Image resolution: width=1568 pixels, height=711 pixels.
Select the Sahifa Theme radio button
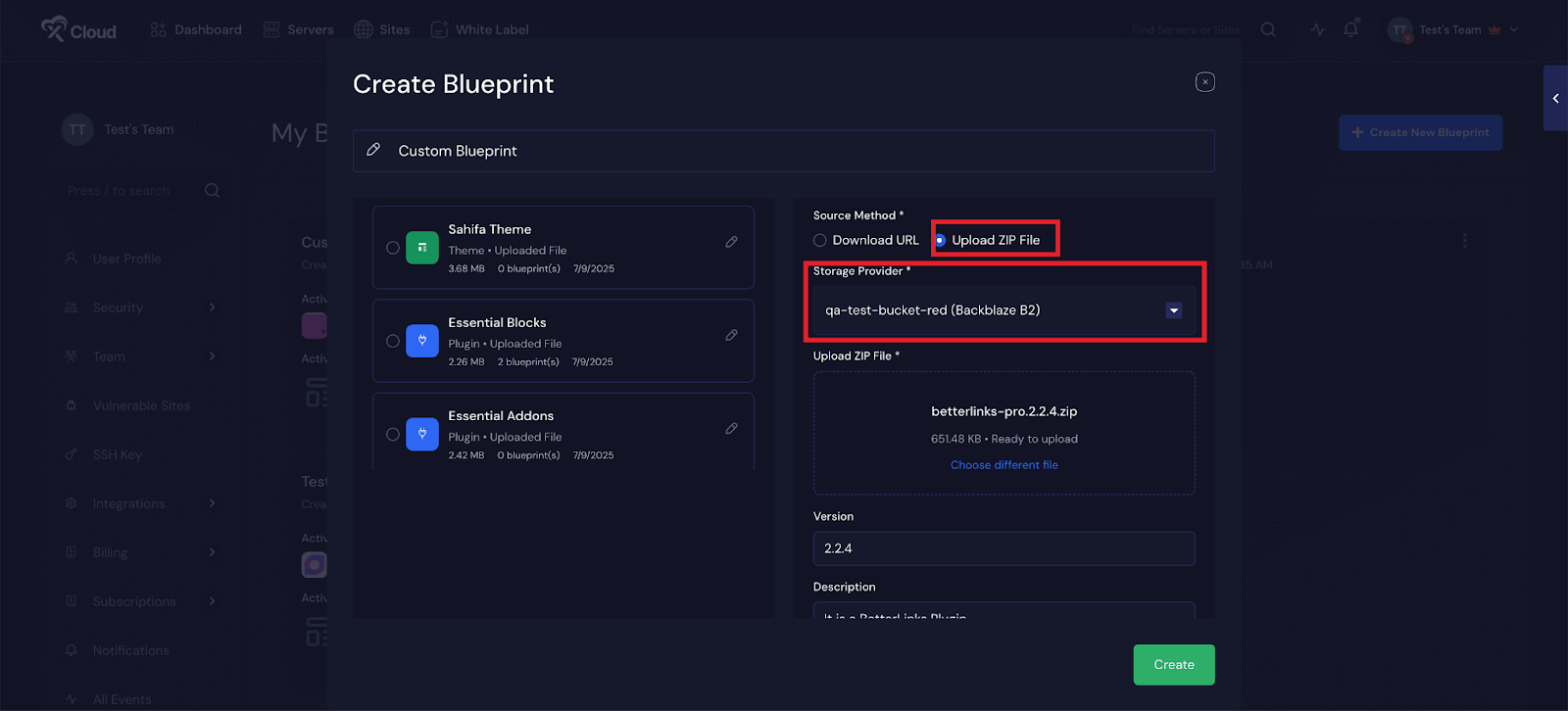pyautogui.click(x=393, y=248)
